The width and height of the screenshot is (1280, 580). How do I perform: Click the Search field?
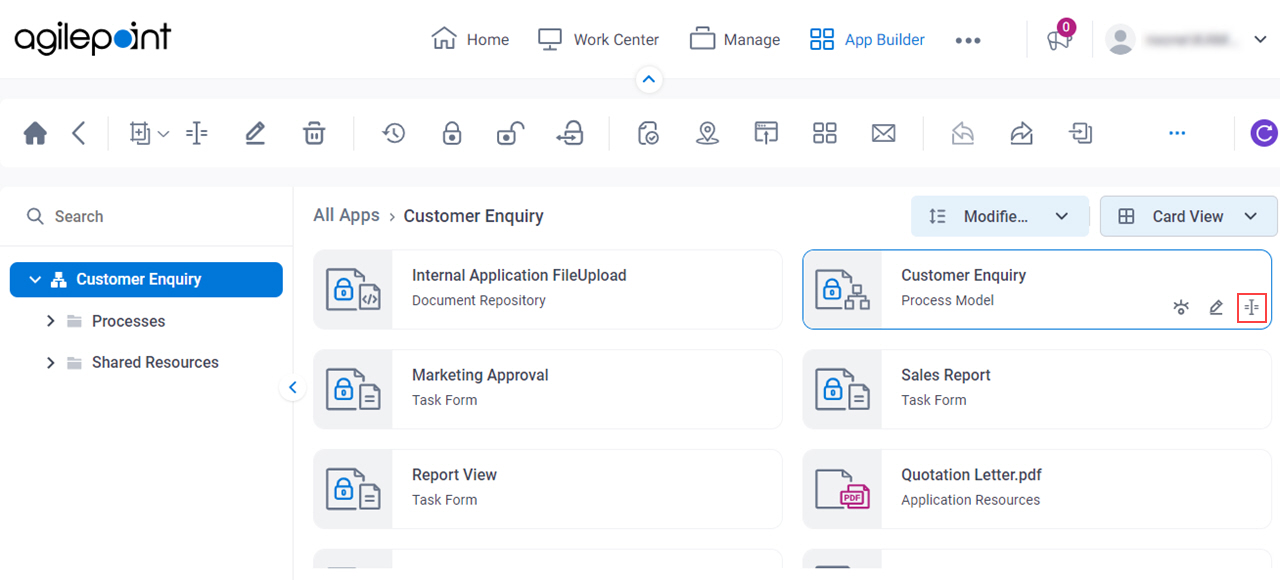pyautogui.click(x=146, y=216)
